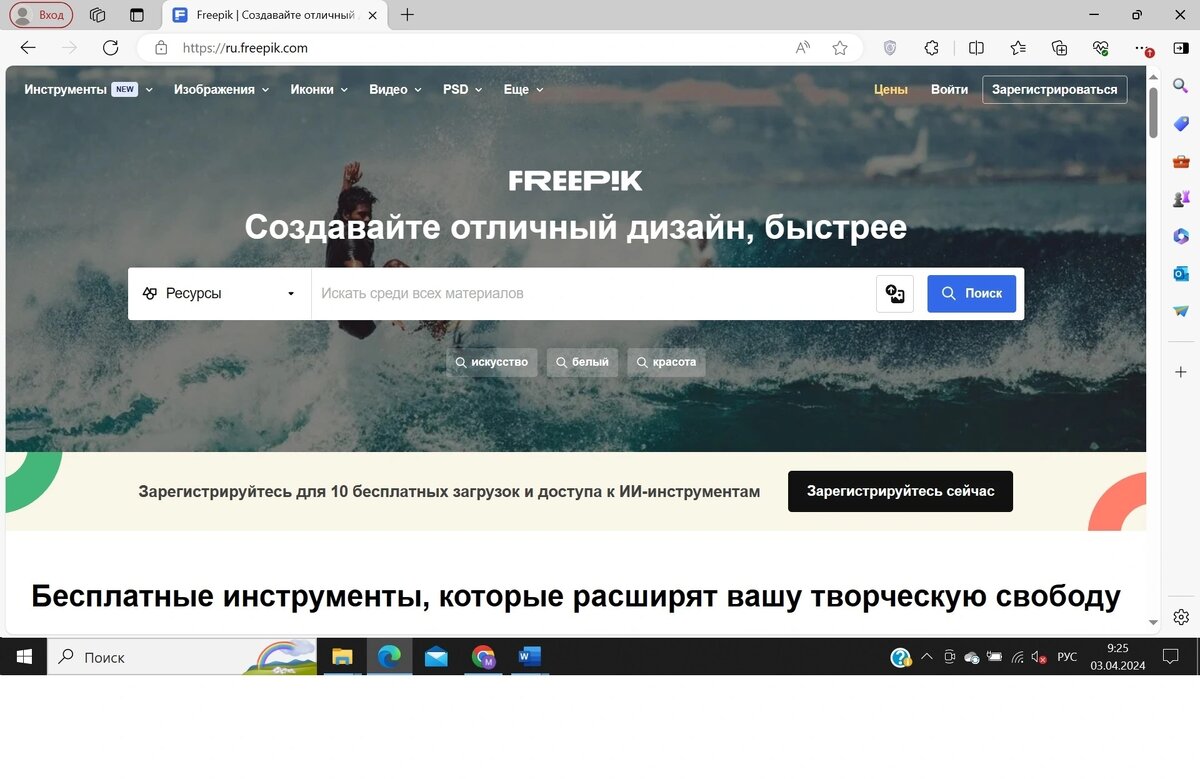This screenshot has height=779, width=1200.
Task: Select the искусство search suggestion
Action: (x=491, y=362)
